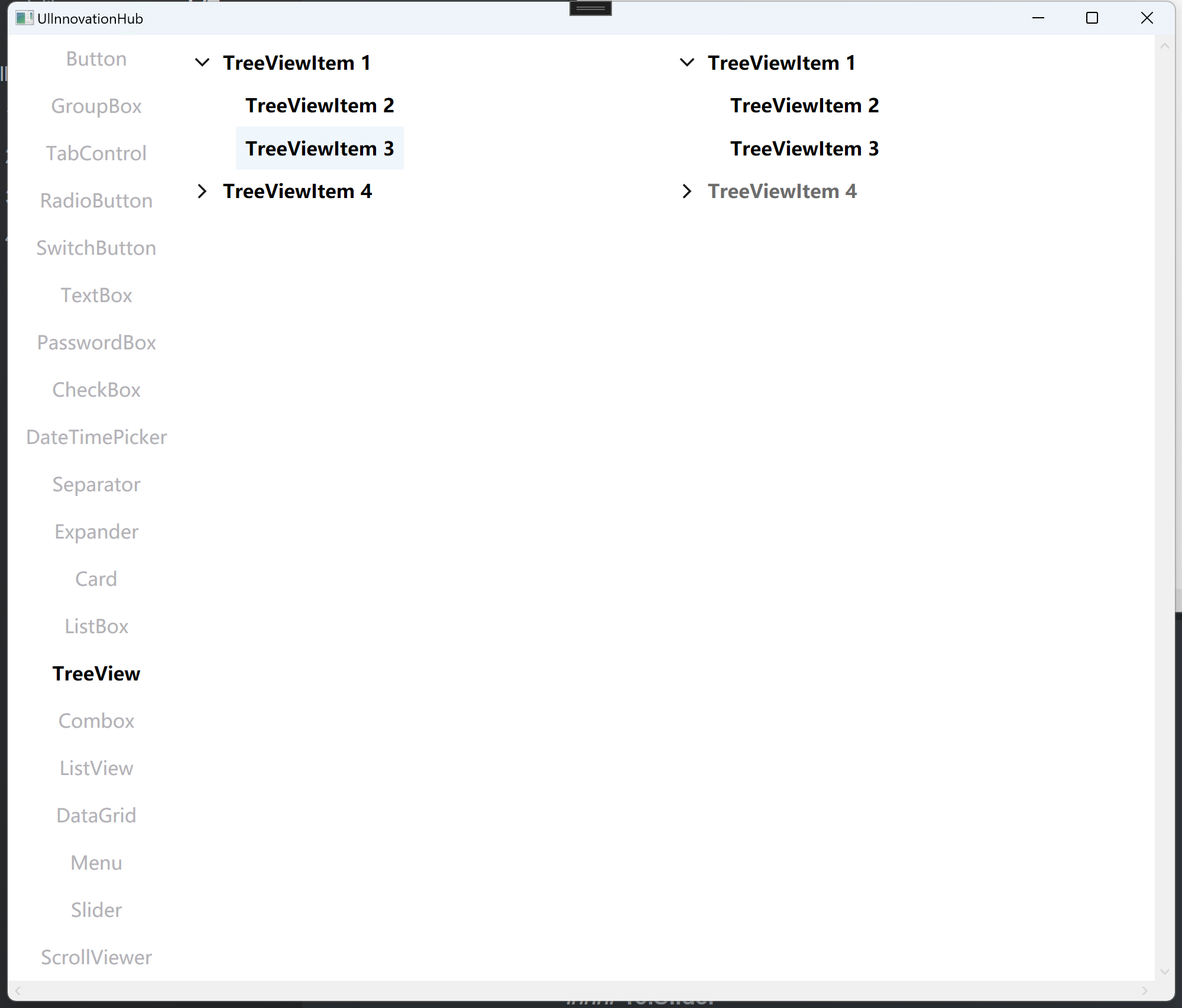Open the Combox page
The image size is (1182, 1008).
pyautogui.click(x=96, y=721)
